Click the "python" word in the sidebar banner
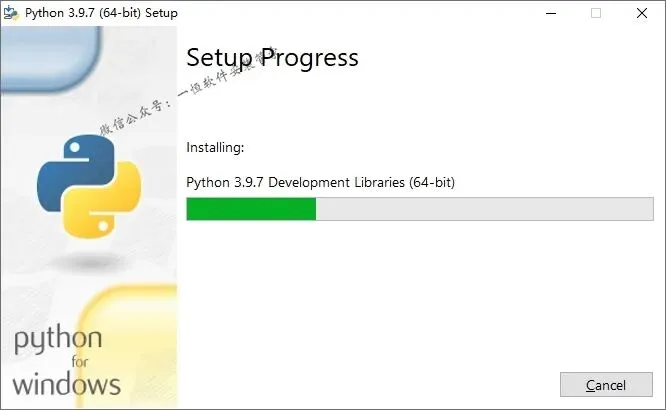This screenshot has width=666, height=410. 58,339
